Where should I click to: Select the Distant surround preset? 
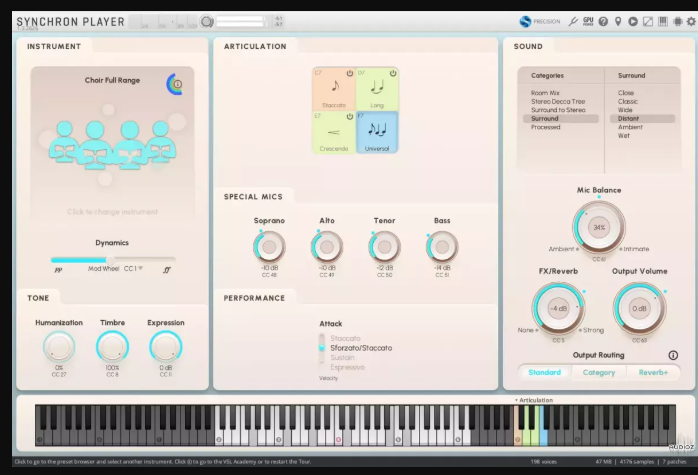pos(642,118)
